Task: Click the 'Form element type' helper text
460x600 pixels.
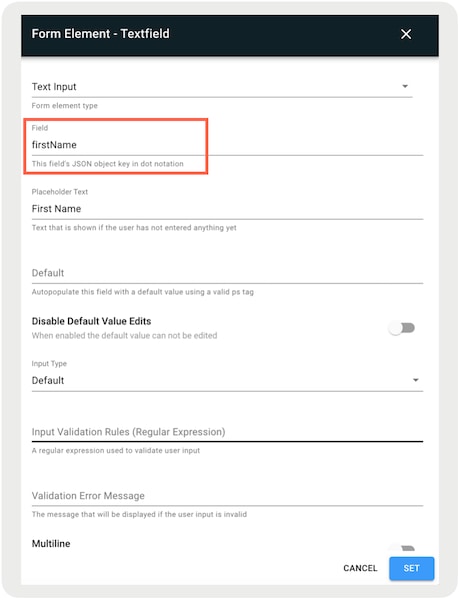Action: 65,106
